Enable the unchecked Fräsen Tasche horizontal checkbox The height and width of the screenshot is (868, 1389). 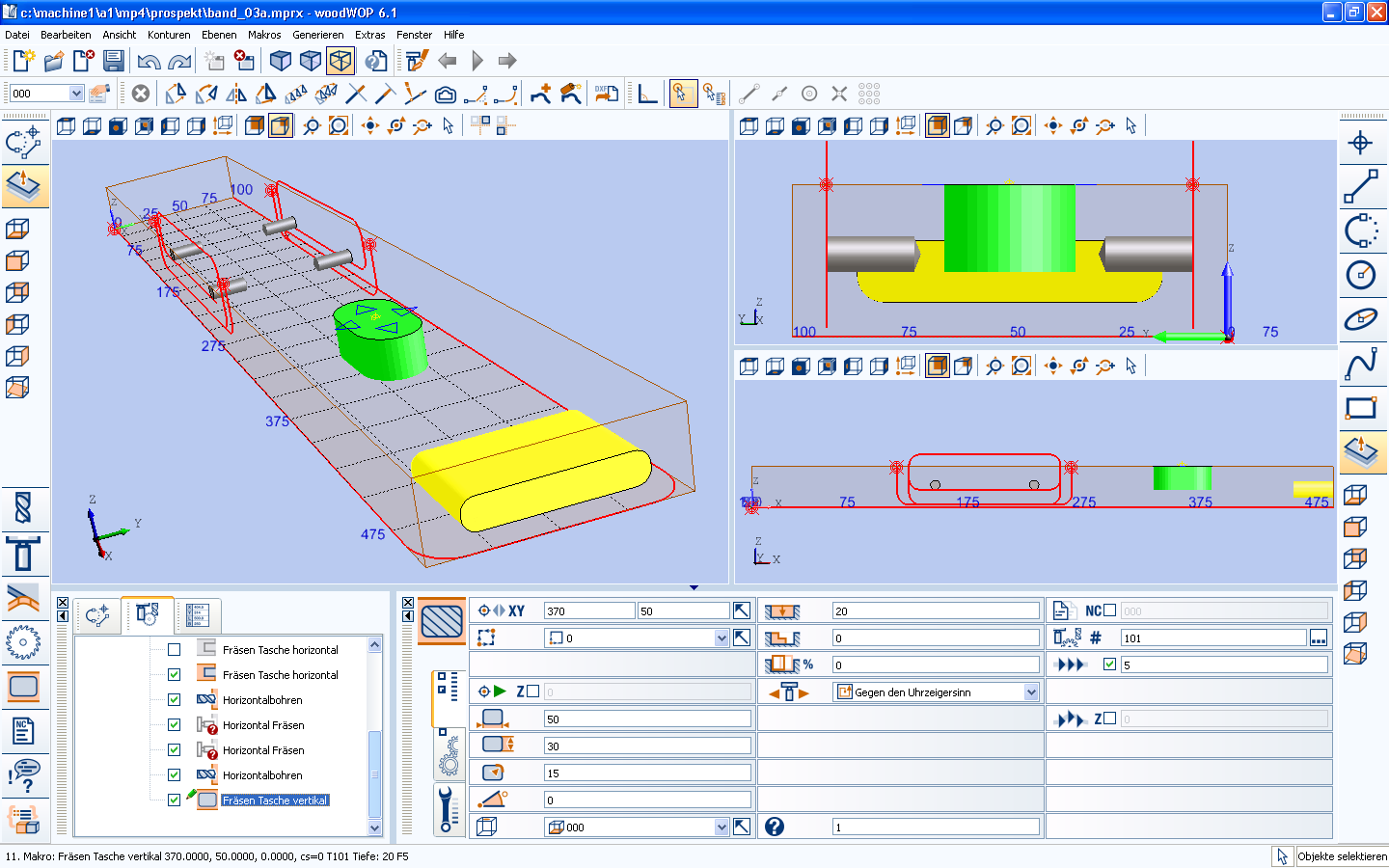(x=175, y=650)
